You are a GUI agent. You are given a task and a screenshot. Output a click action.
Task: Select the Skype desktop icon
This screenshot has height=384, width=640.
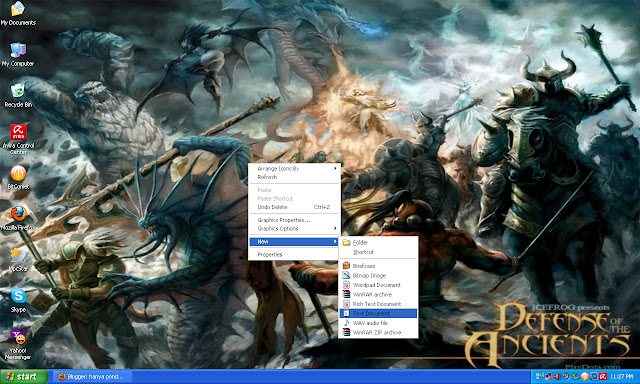pos(18,300)
